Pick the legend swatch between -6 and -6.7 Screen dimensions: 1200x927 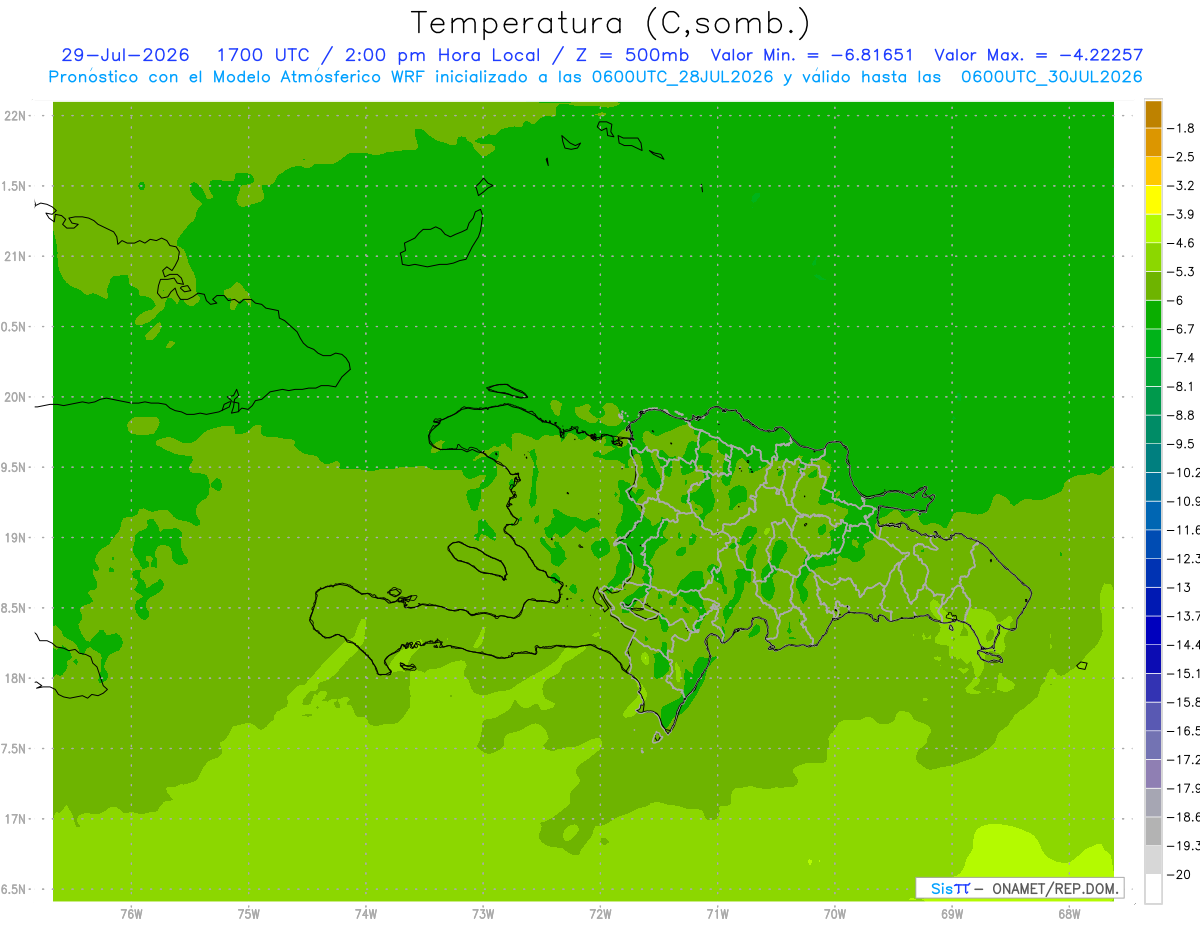tap(1153, 315)
